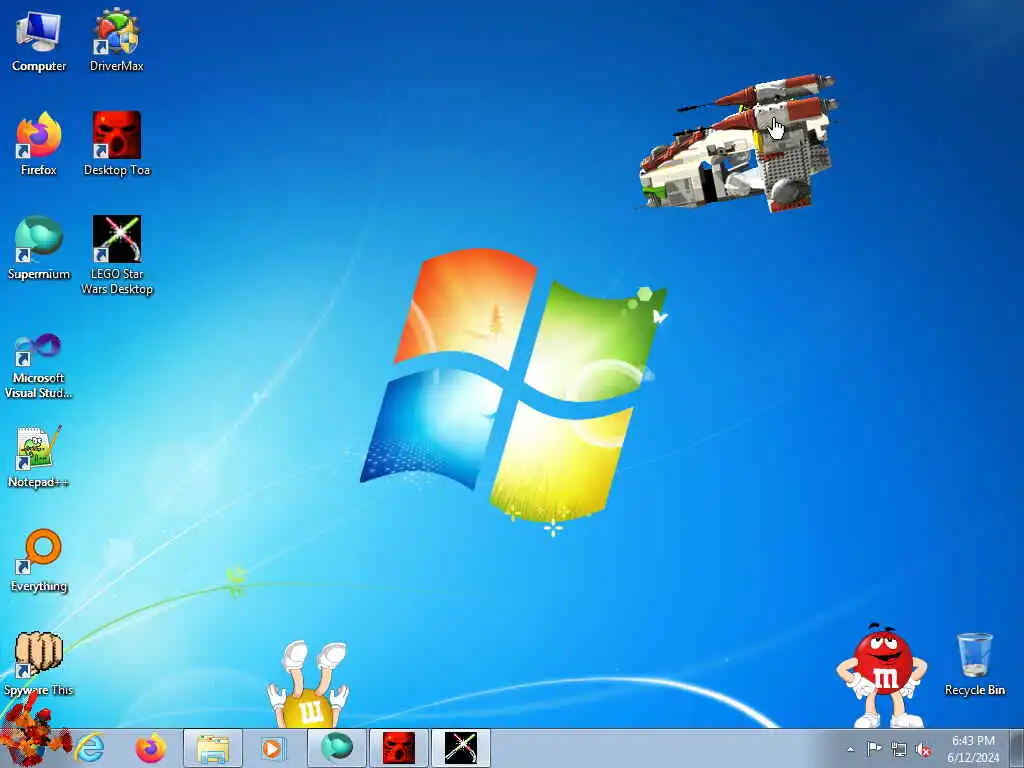The width and height of the screenshot is (1024, 768).
Task: Click the muted volume tray icon
Action: [923, 750]
